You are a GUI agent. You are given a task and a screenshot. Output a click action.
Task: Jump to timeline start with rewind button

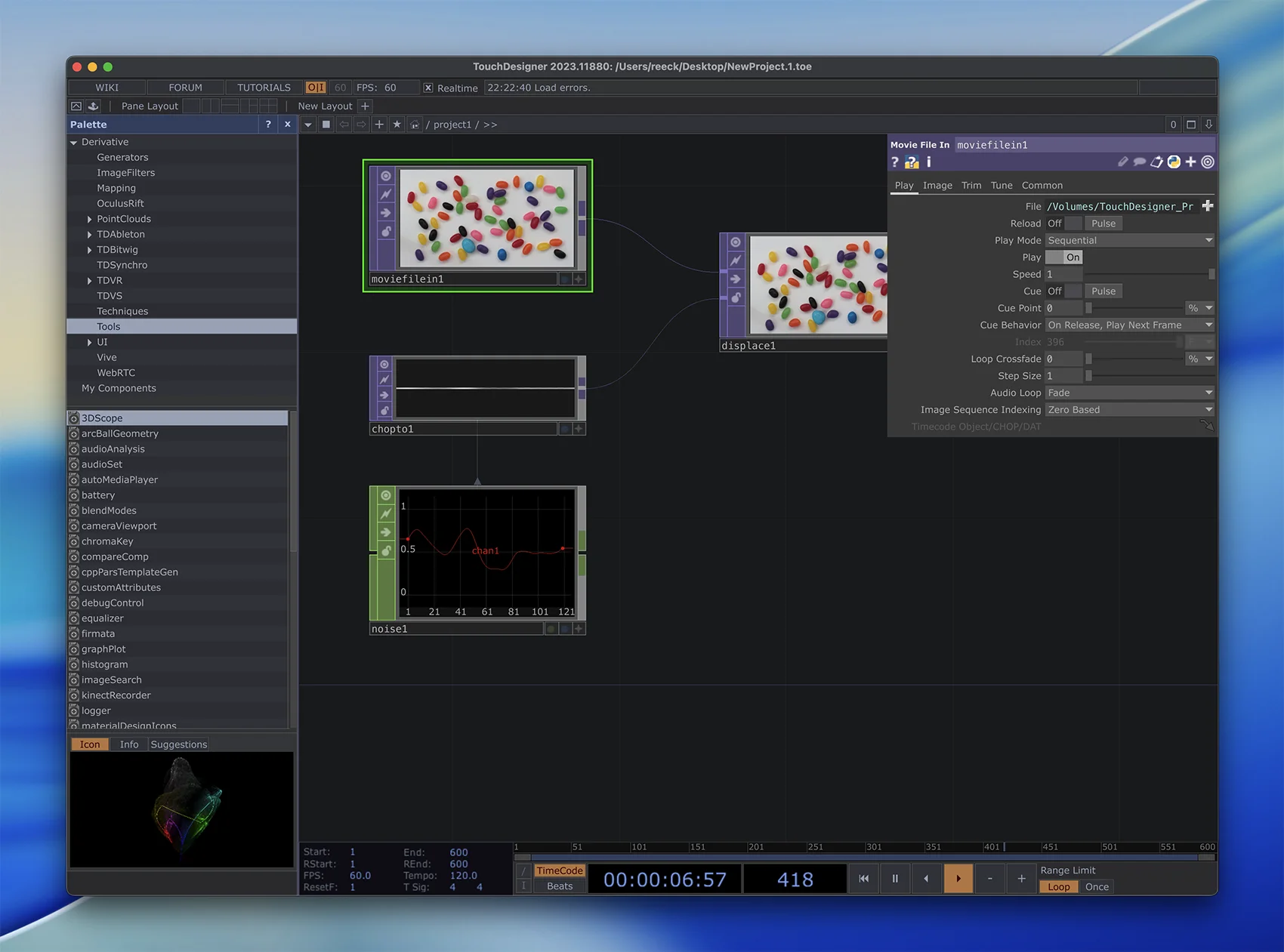point(863,878)
